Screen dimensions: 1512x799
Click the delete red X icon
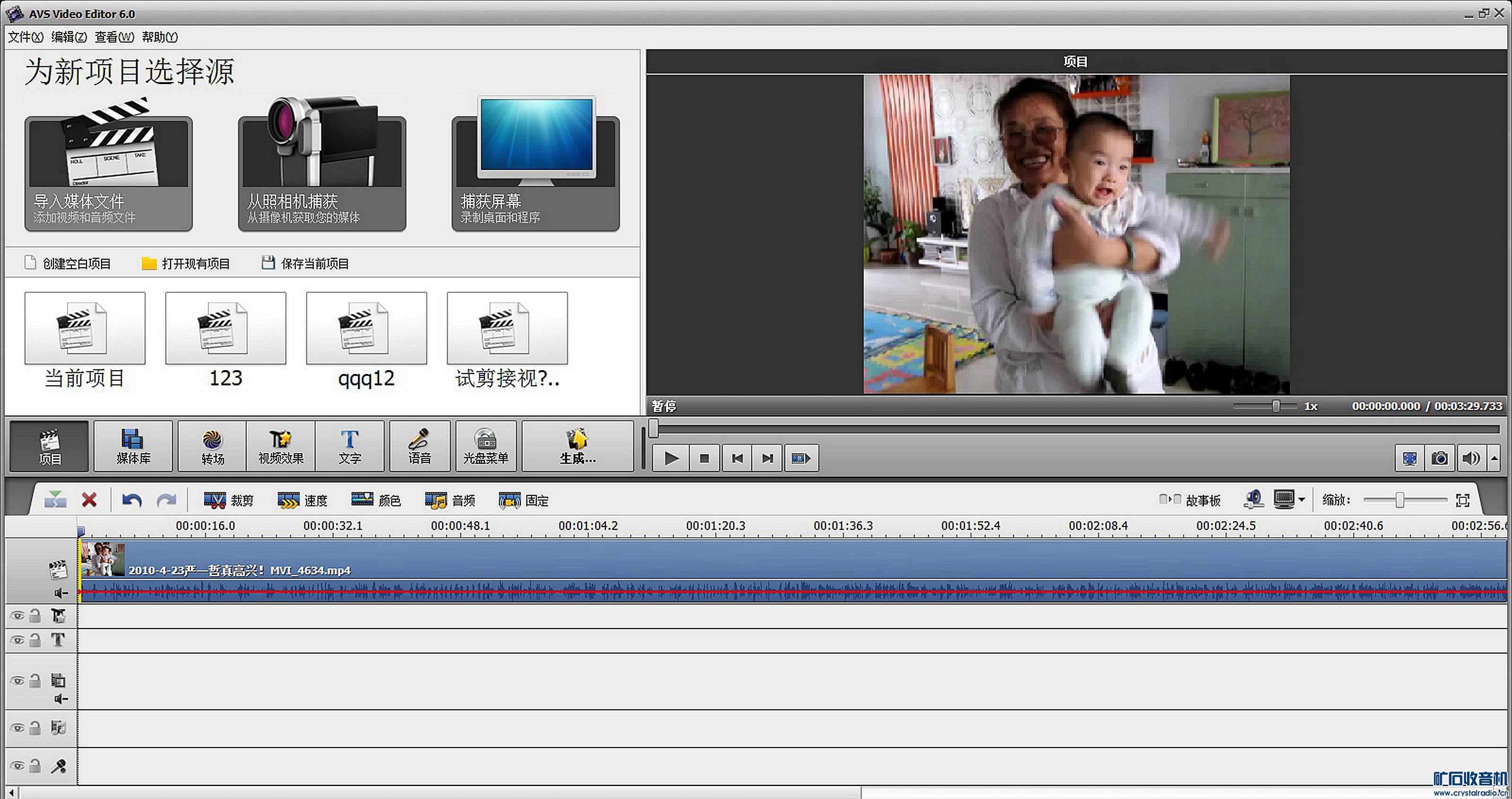click(89, 500)
